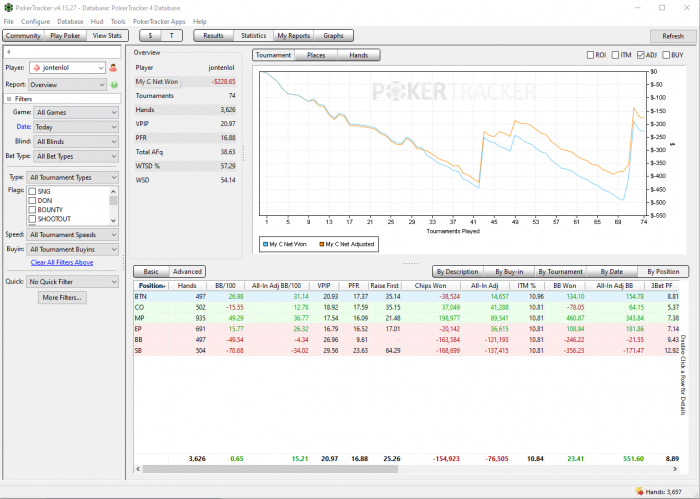
Task: Open the Configure menu
Action: (35, 21)
